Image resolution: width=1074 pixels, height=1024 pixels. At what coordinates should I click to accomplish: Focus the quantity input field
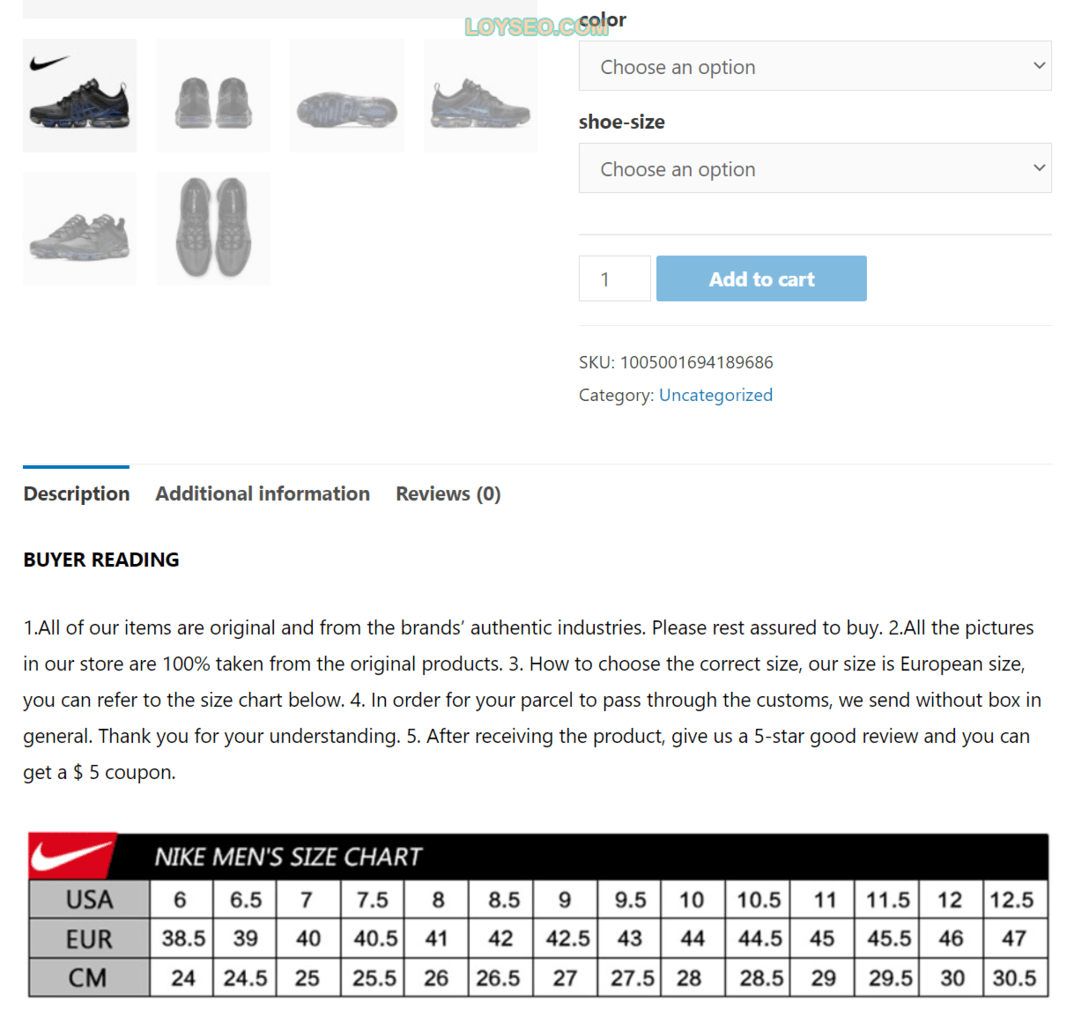coord(614,279)
